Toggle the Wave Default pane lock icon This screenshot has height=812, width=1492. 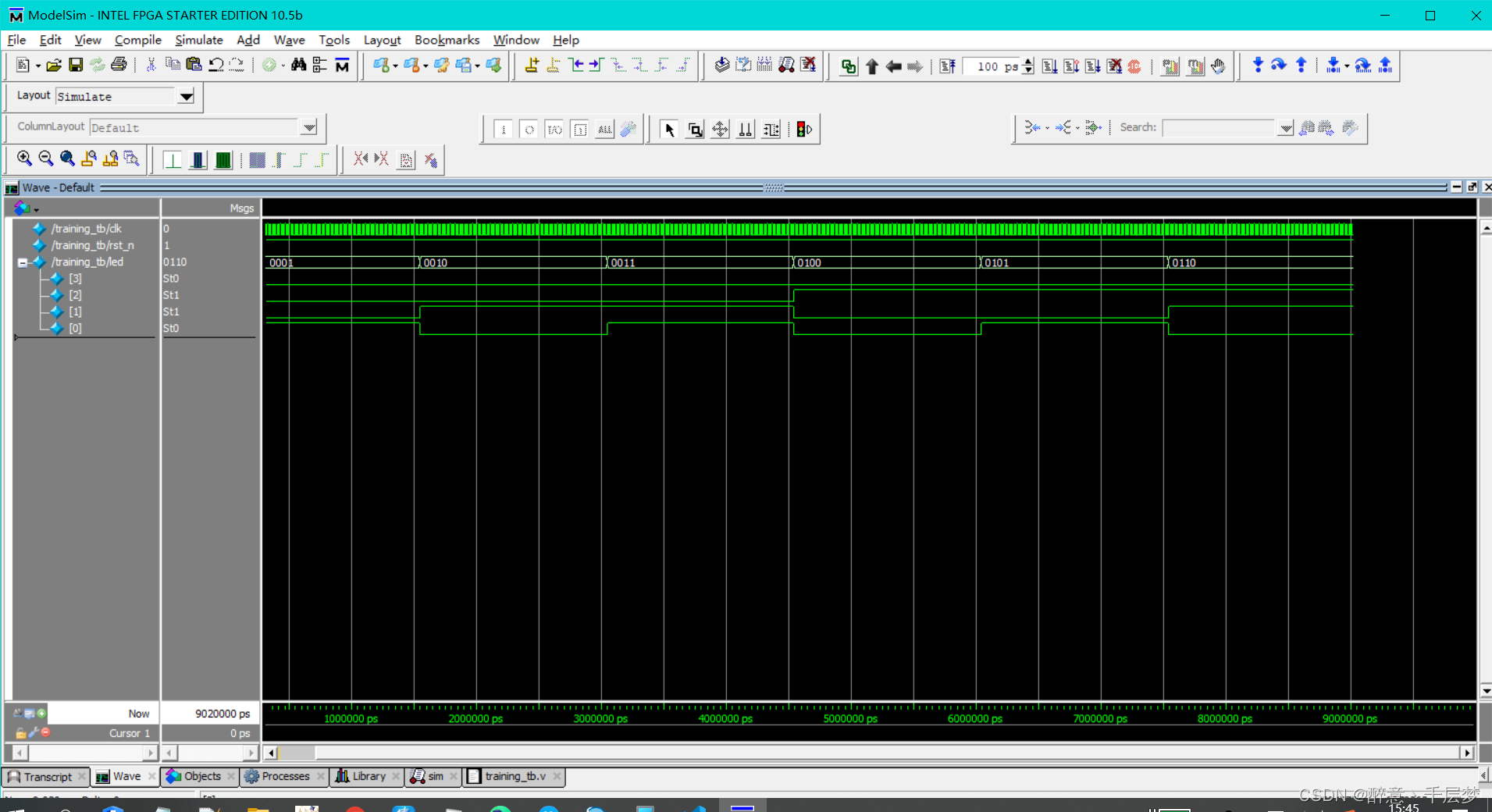pos(21,733)
